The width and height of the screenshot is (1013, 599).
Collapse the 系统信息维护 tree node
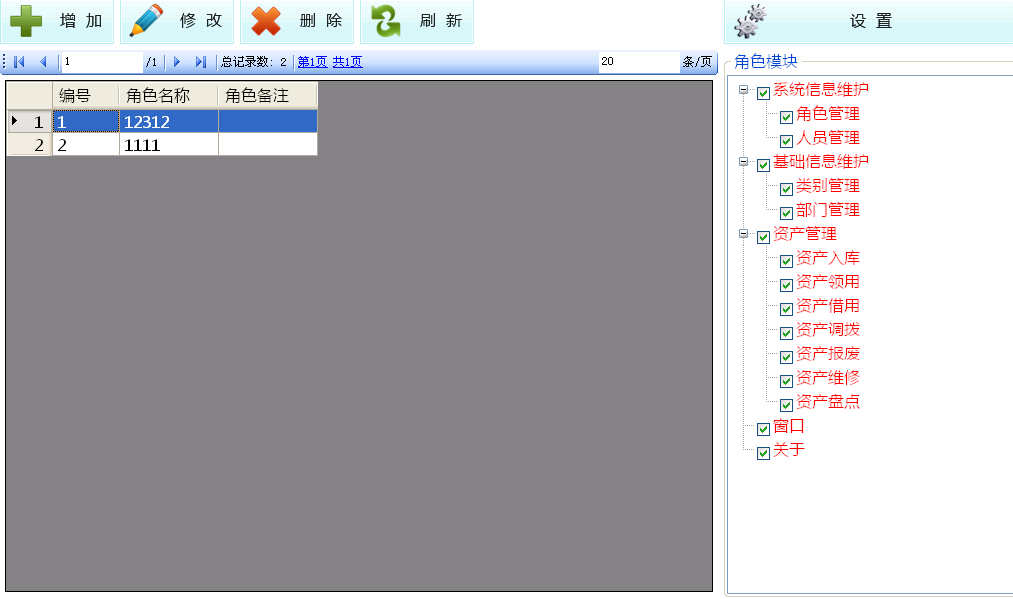pyautogui.click(x=743, y=90)
